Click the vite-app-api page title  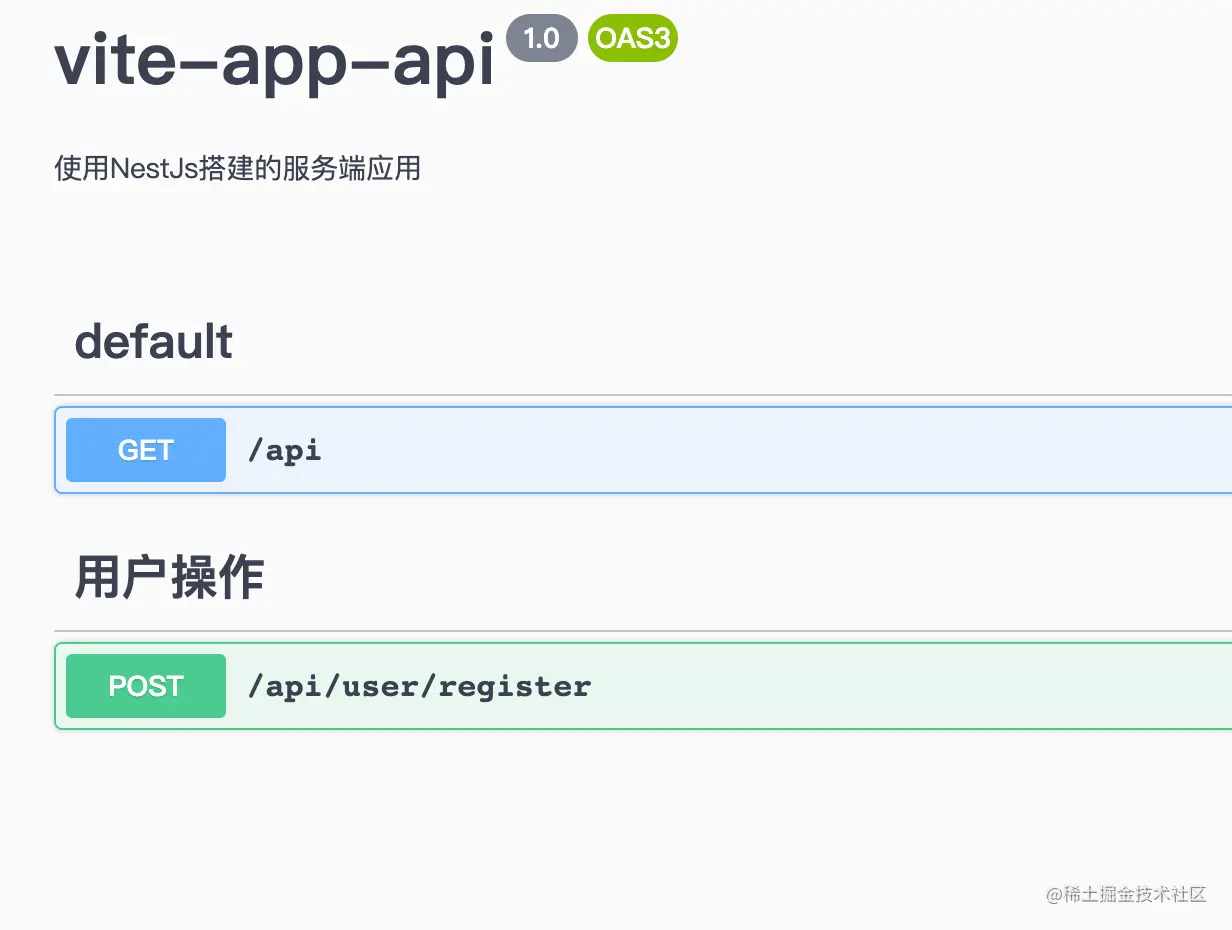[275, 60]
